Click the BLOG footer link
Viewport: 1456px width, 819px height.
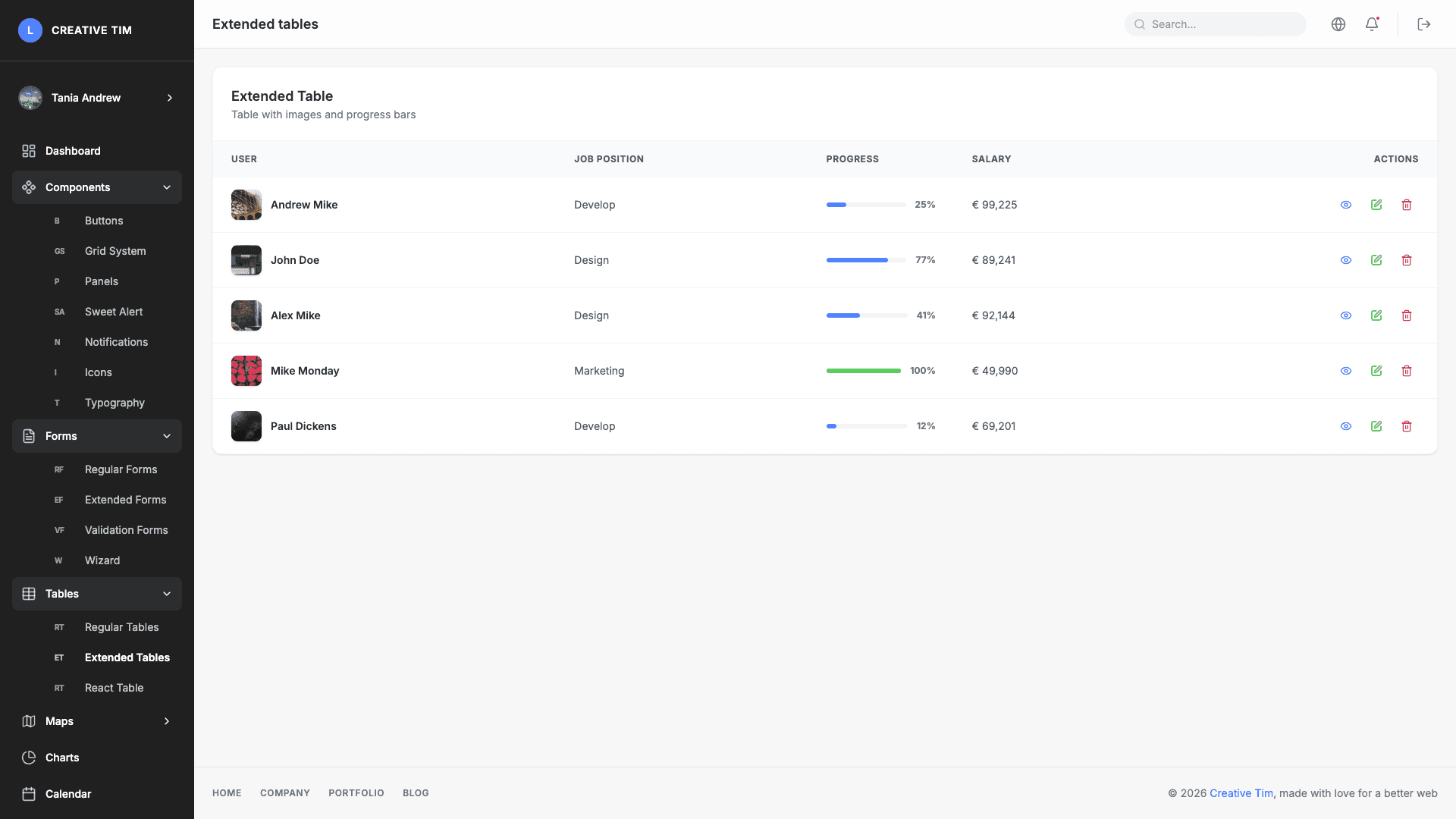pos(416,792)
